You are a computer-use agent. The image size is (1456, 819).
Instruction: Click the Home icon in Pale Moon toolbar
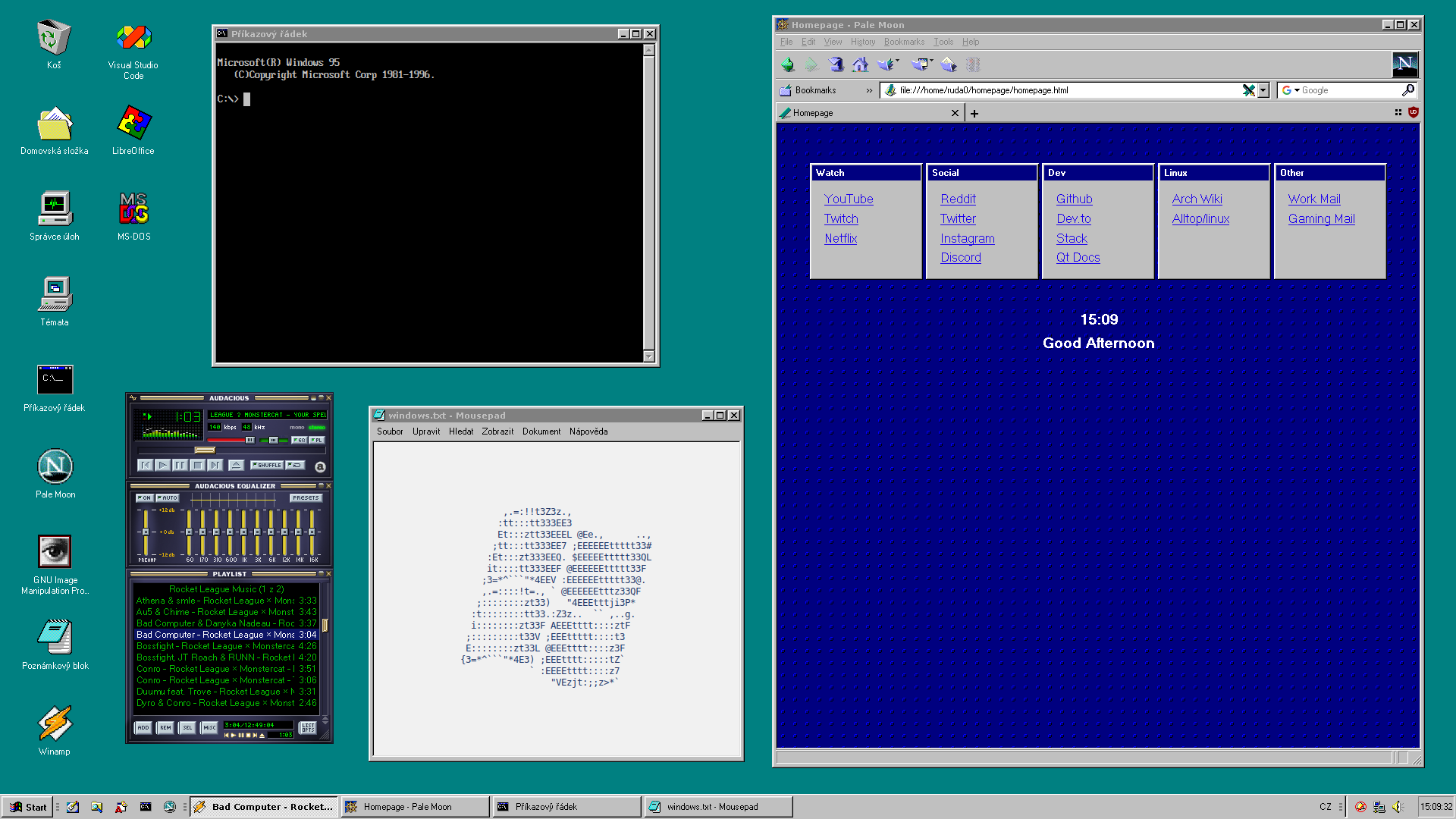point(860,64)
